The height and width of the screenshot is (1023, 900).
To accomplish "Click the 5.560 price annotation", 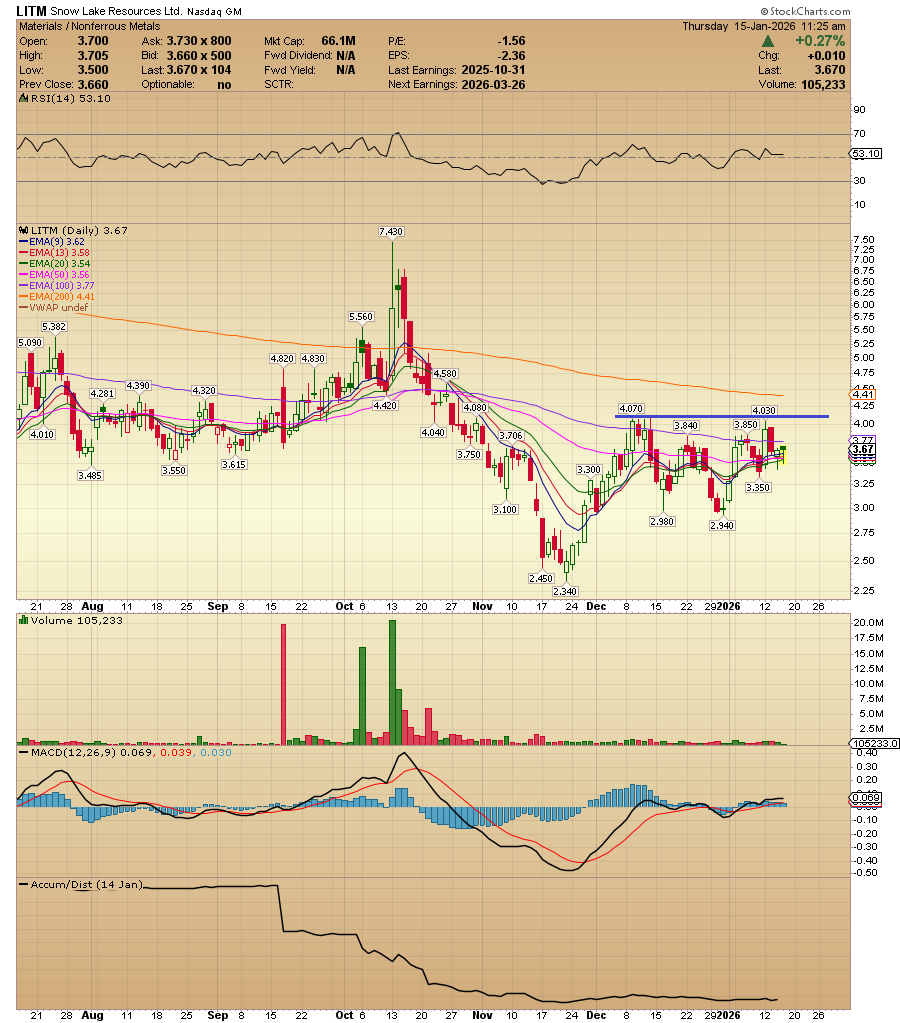I will point(361,316).
